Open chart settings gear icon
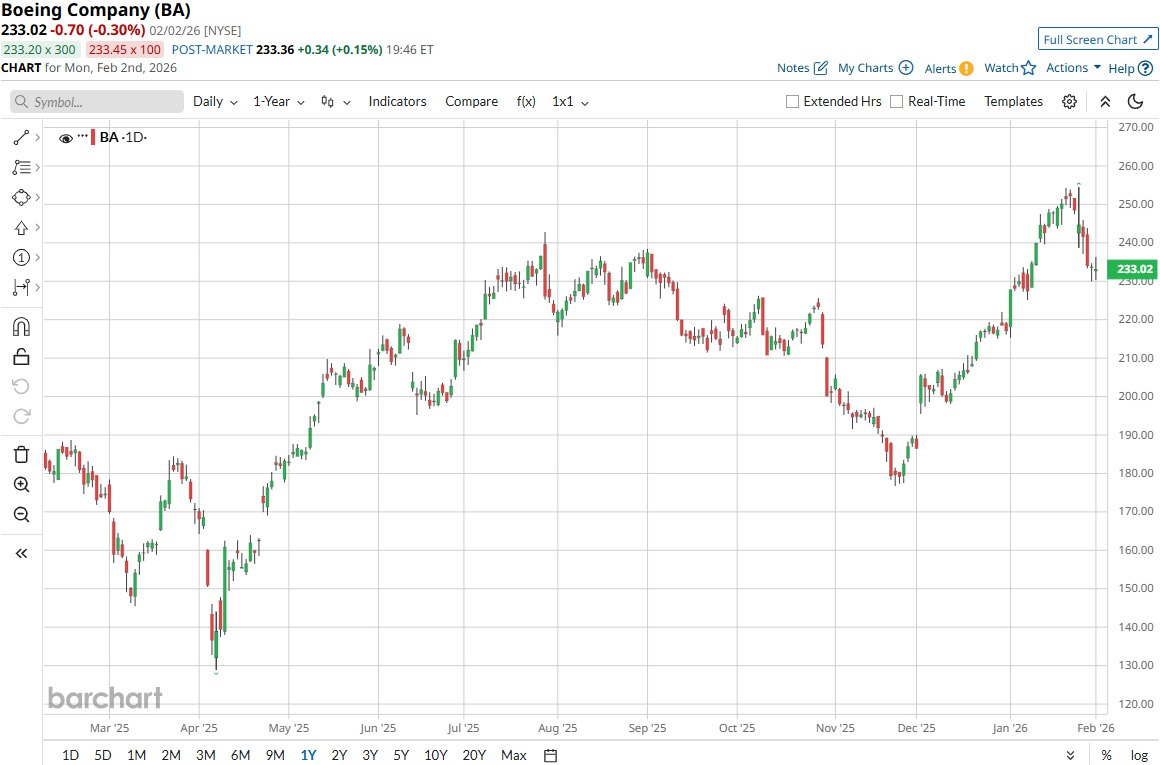This screenshot has height=765, width=1160. pyautogui.click(x=1069, y=101)
